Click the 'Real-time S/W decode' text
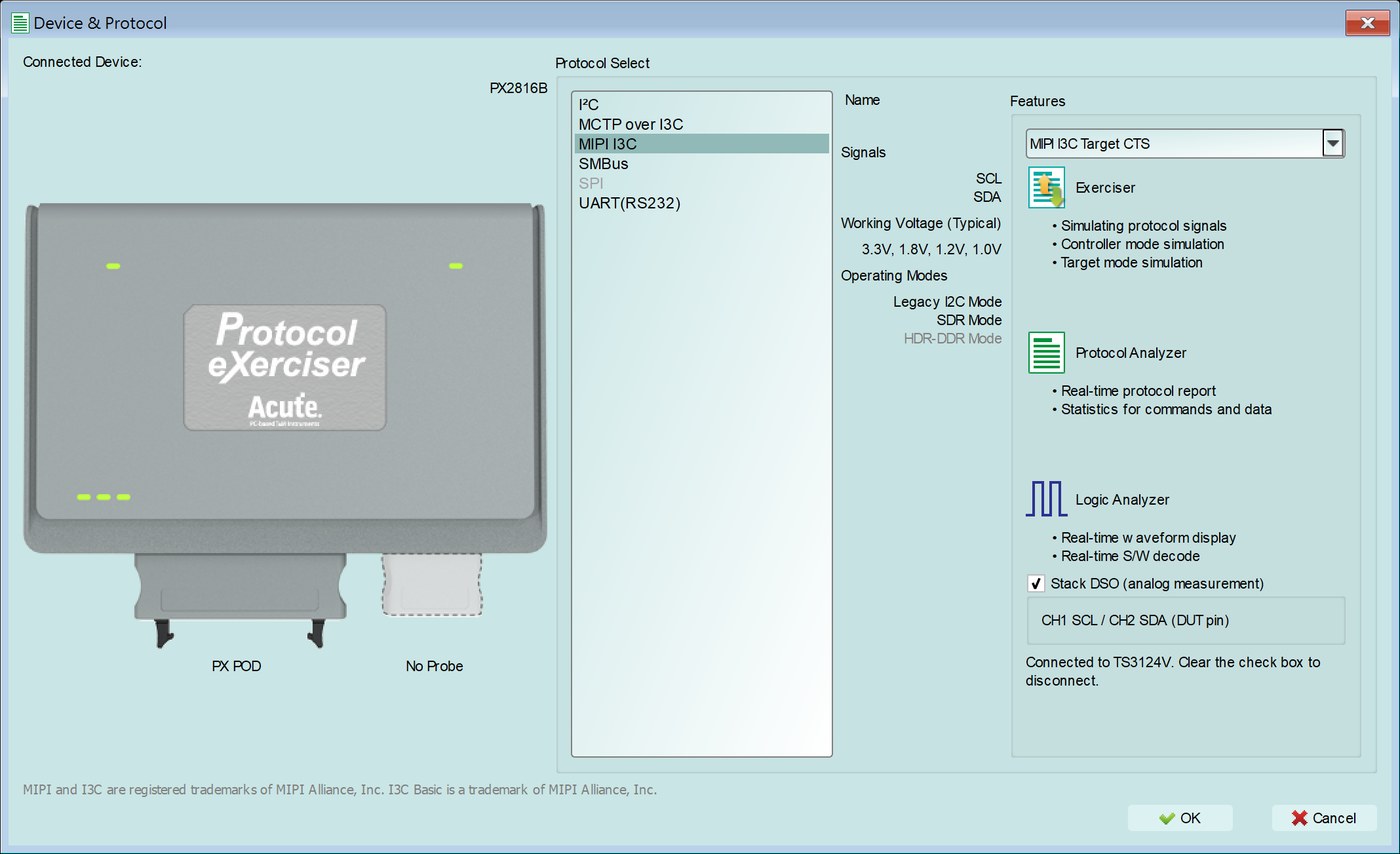The height and width of the screenshot is (854, 1400). [x=1130, y=556]
